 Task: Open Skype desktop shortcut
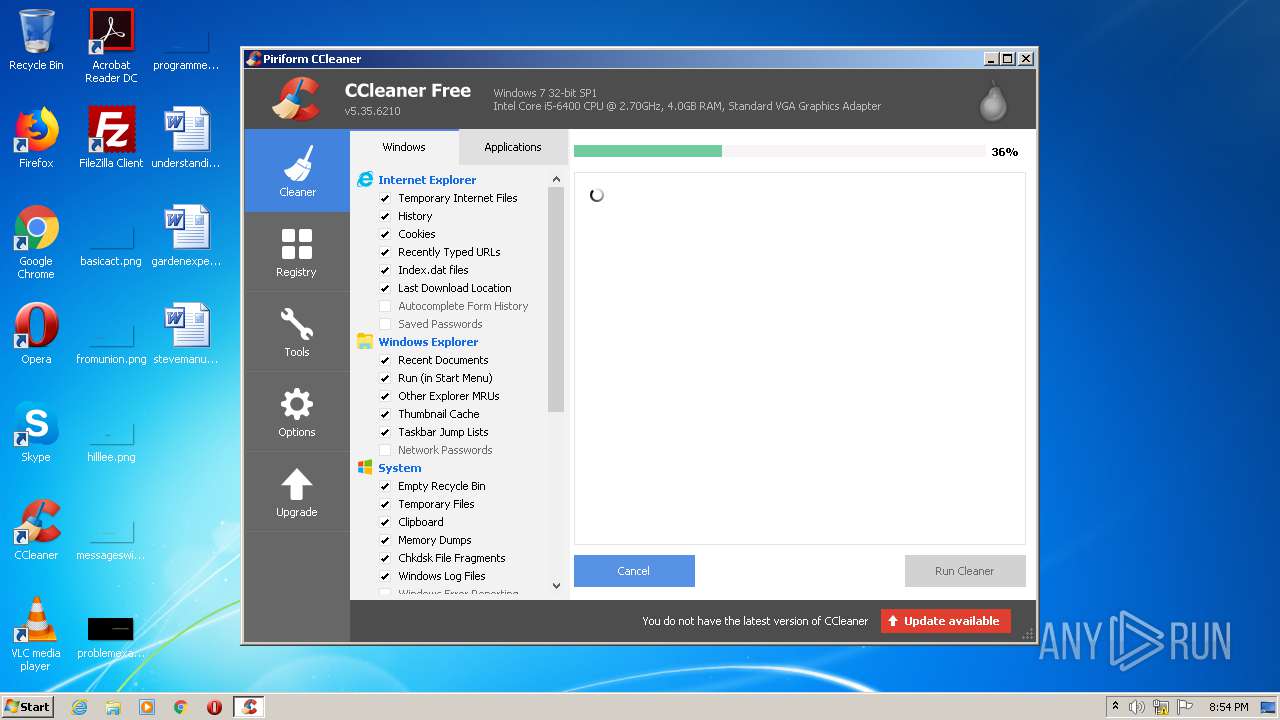(36, 432)
